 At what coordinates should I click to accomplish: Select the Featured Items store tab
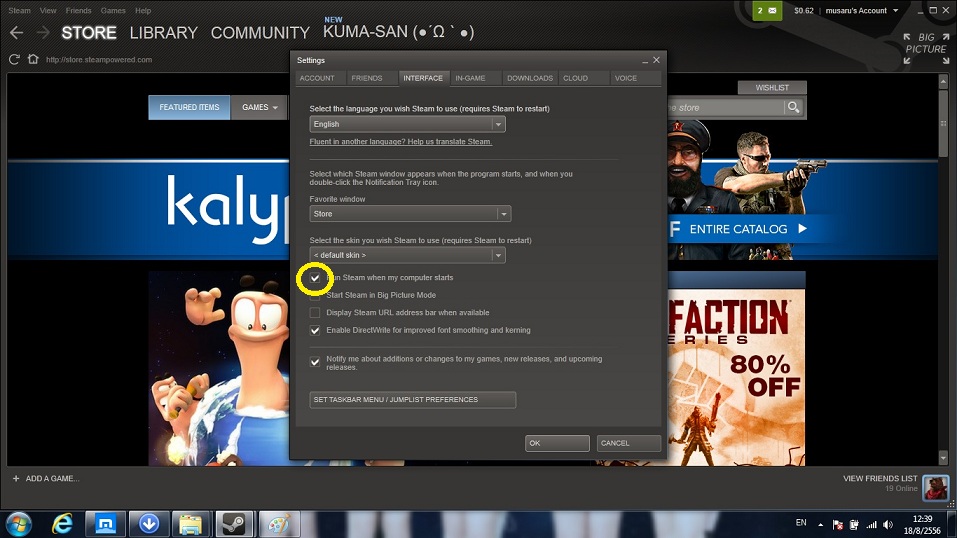click(x=189, y=107)
